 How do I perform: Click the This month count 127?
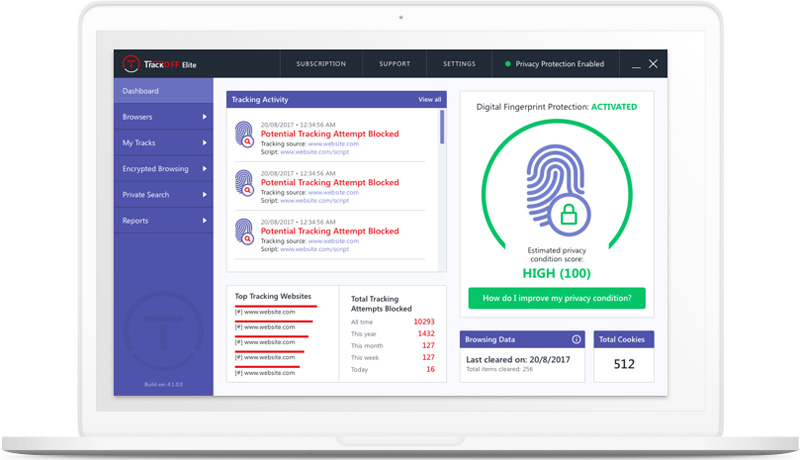(x=429, y=345)
